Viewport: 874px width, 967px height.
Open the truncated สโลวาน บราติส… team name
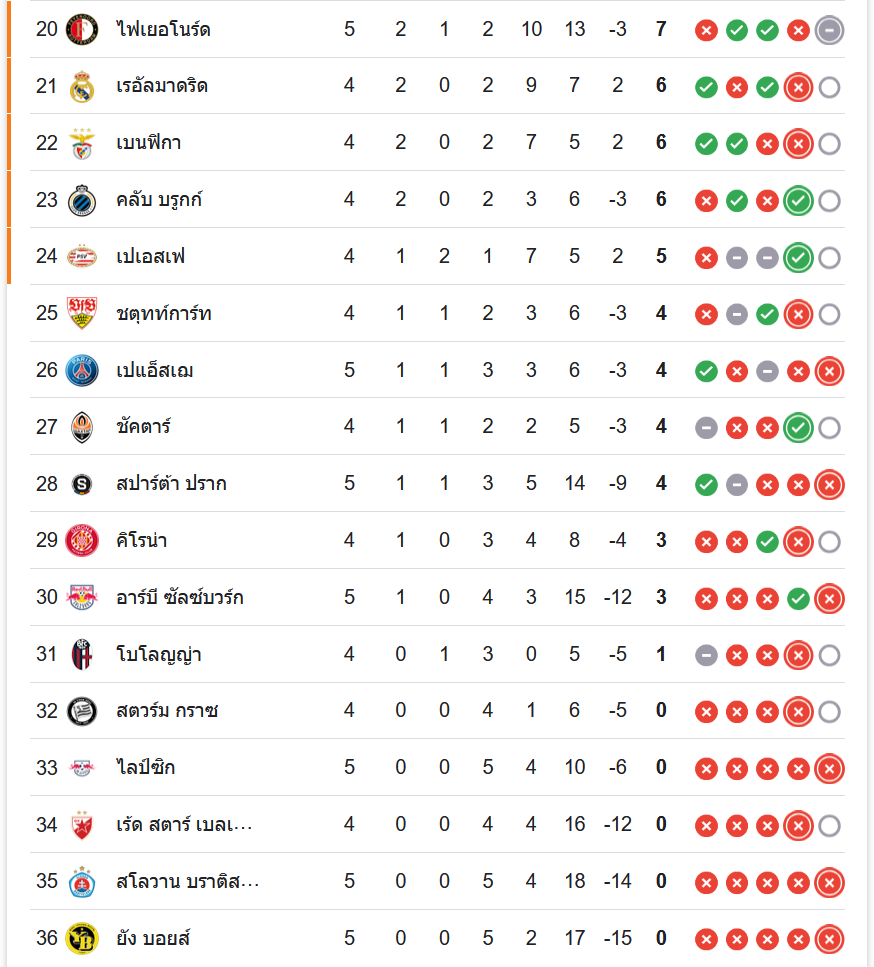pyautogui.click(x=187, y=882)
